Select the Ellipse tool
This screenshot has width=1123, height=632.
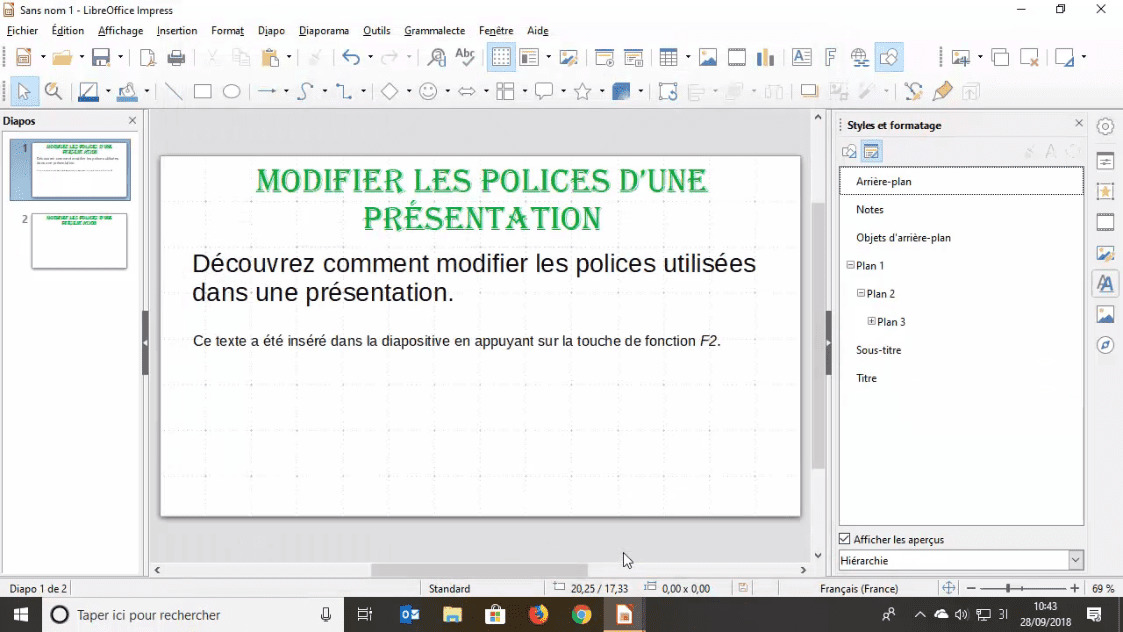231,92
